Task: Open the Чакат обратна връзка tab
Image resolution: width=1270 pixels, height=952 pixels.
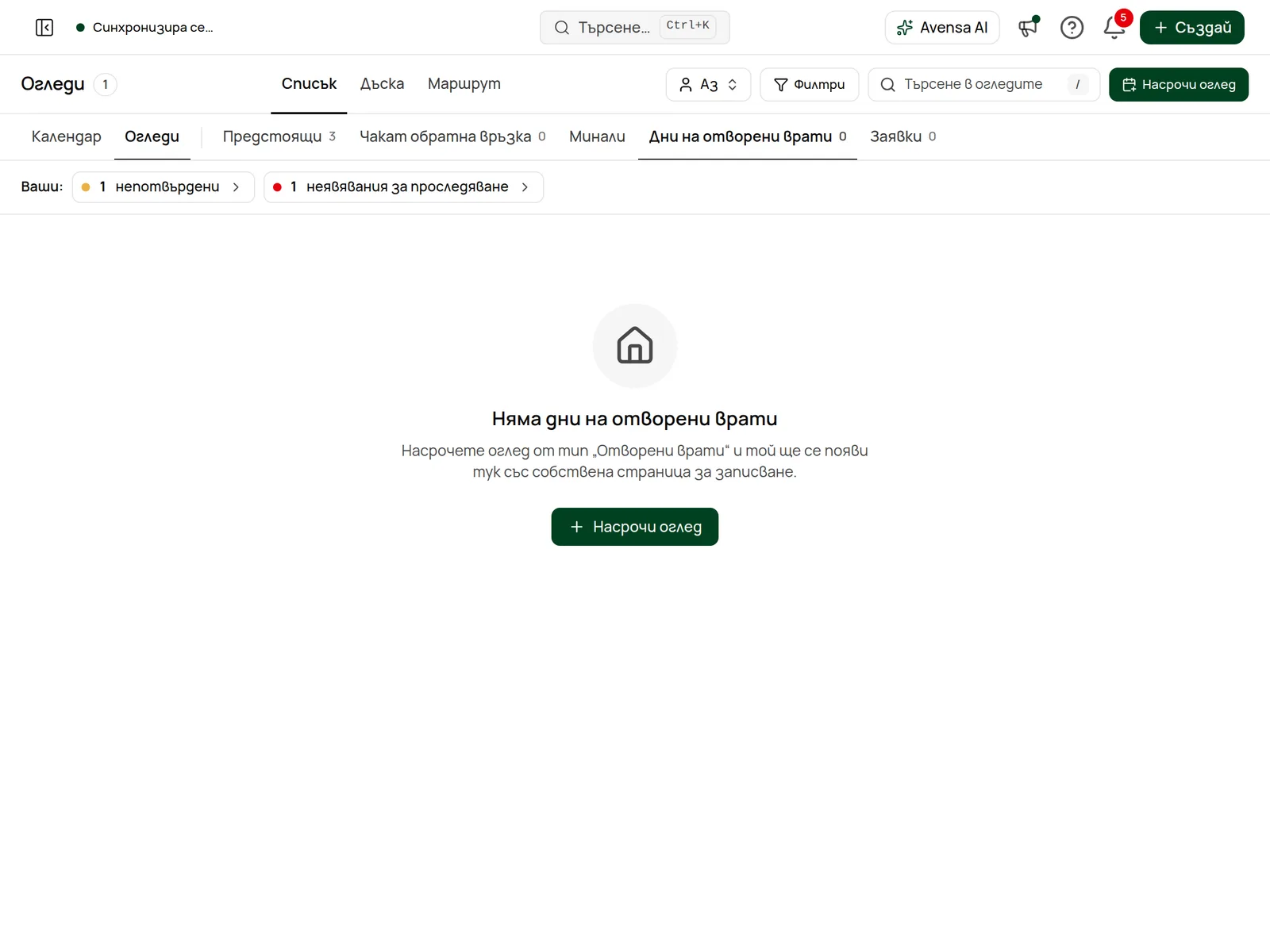Action: pyautogui.click(x=452, y=136)
